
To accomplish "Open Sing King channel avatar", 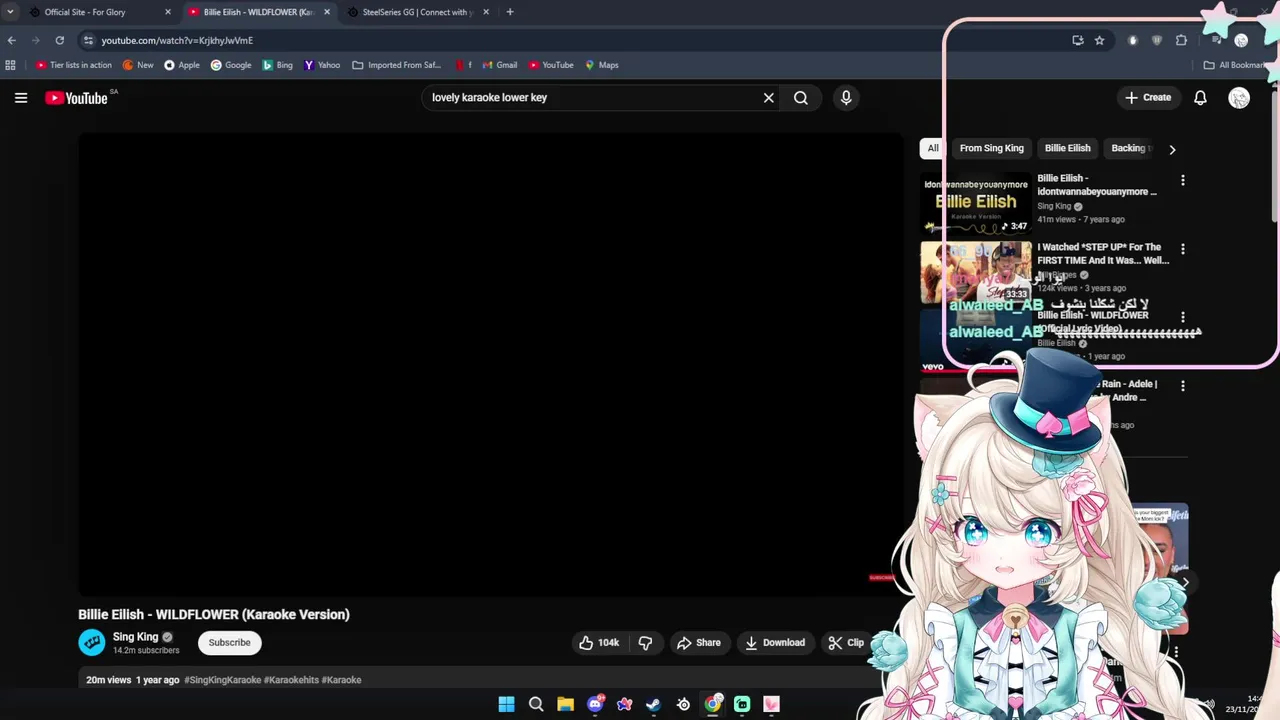I will [92, 643].
